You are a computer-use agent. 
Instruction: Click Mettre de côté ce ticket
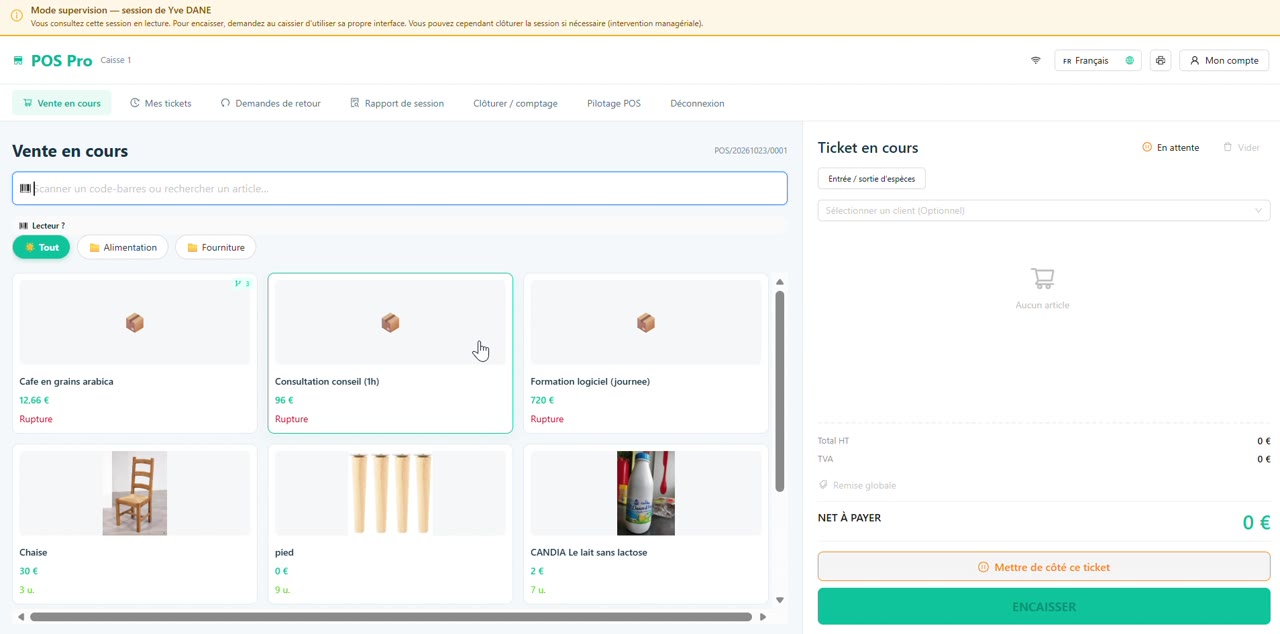pos(1044,567)
